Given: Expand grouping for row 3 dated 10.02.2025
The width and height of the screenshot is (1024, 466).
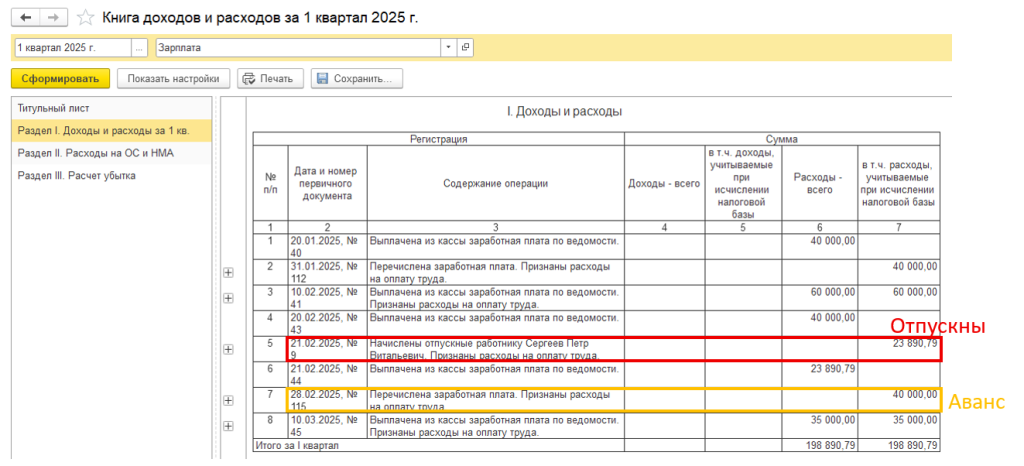Looking at the screenshot, I should 228,298.
